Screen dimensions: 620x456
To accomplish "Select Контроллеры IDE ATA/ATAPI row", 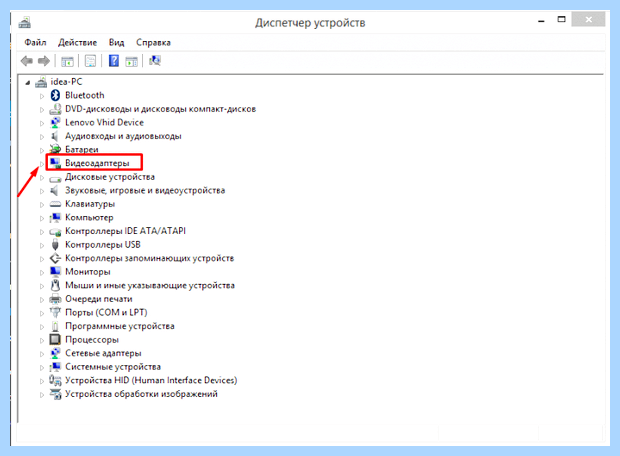I will click(x=125, y=231).
